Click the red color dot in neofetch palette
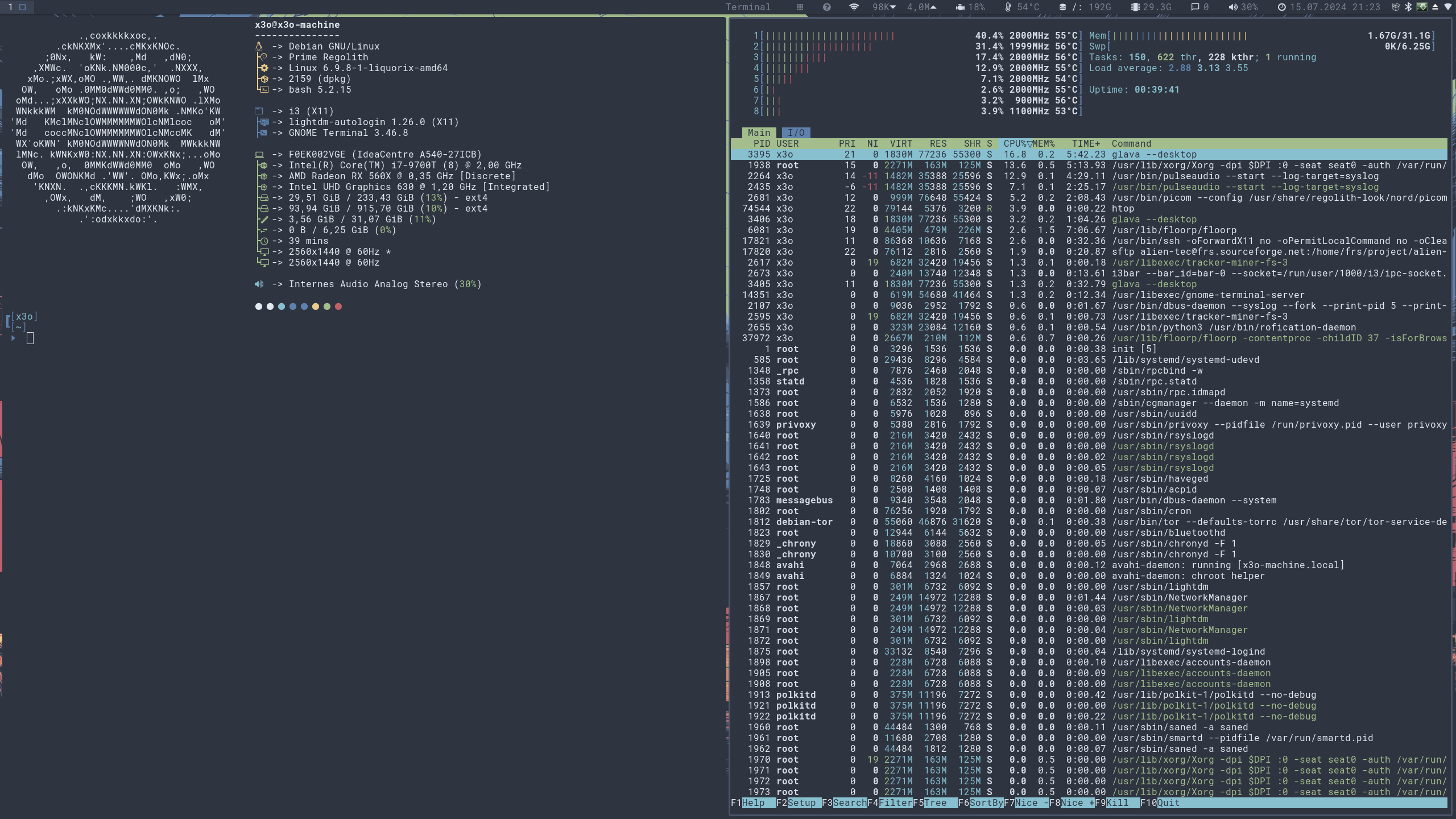The width and height of the screenshot is (1456, 819). pos(338,307)
